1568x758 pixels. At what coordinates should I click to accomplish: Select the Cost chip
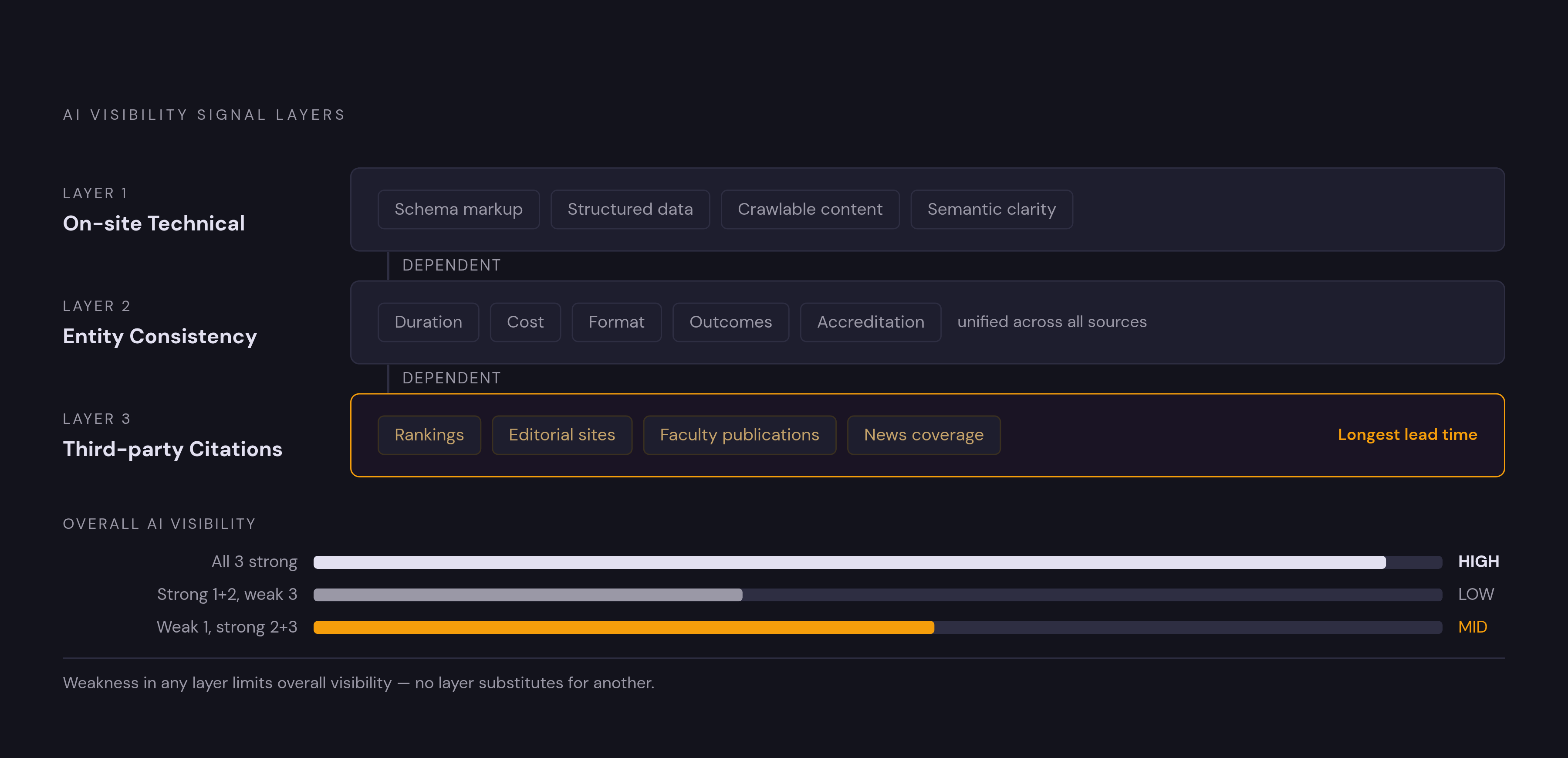(x=525, y=322)
